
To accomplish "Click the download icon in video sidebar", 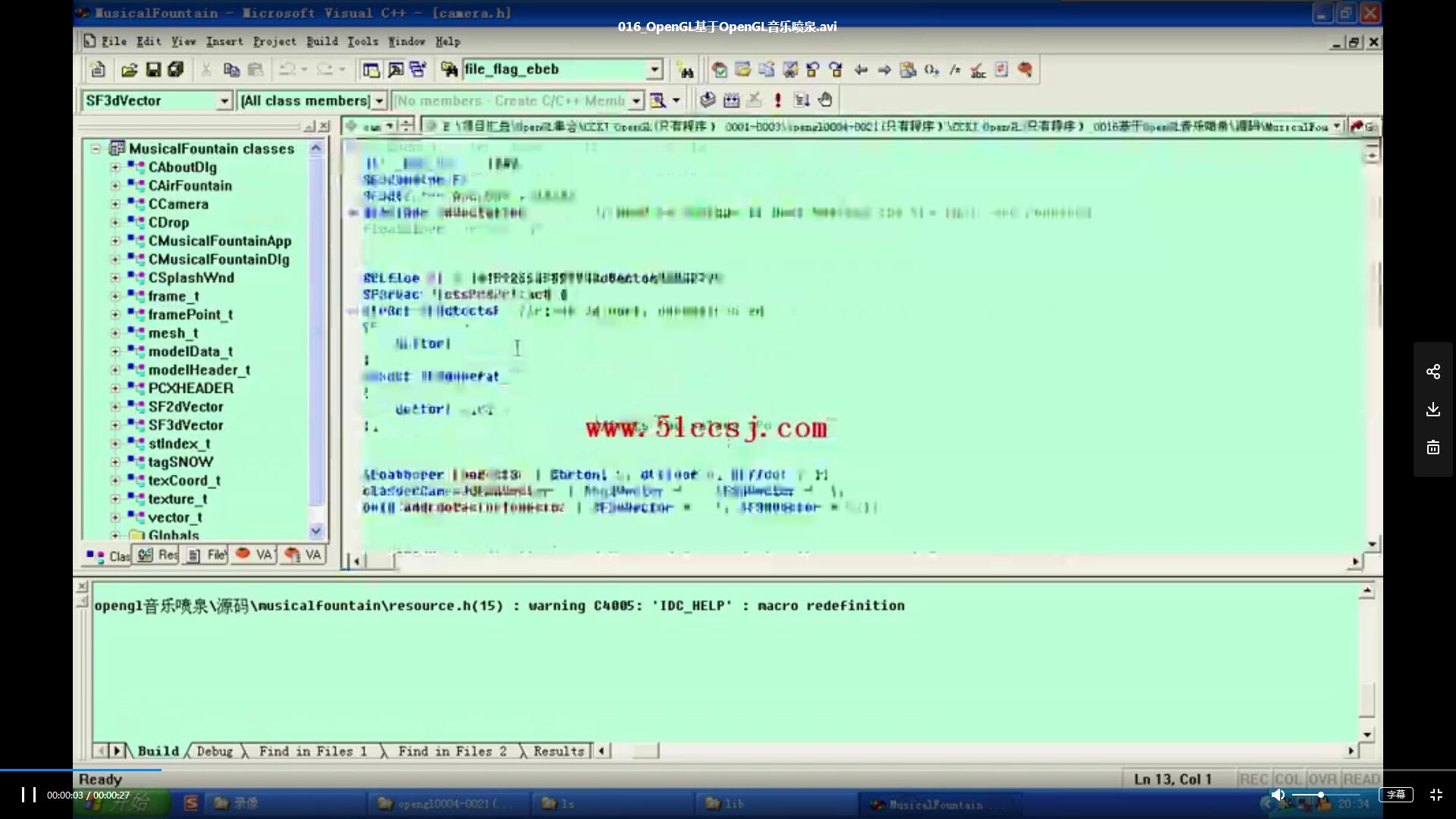I will click(1432, 409).
